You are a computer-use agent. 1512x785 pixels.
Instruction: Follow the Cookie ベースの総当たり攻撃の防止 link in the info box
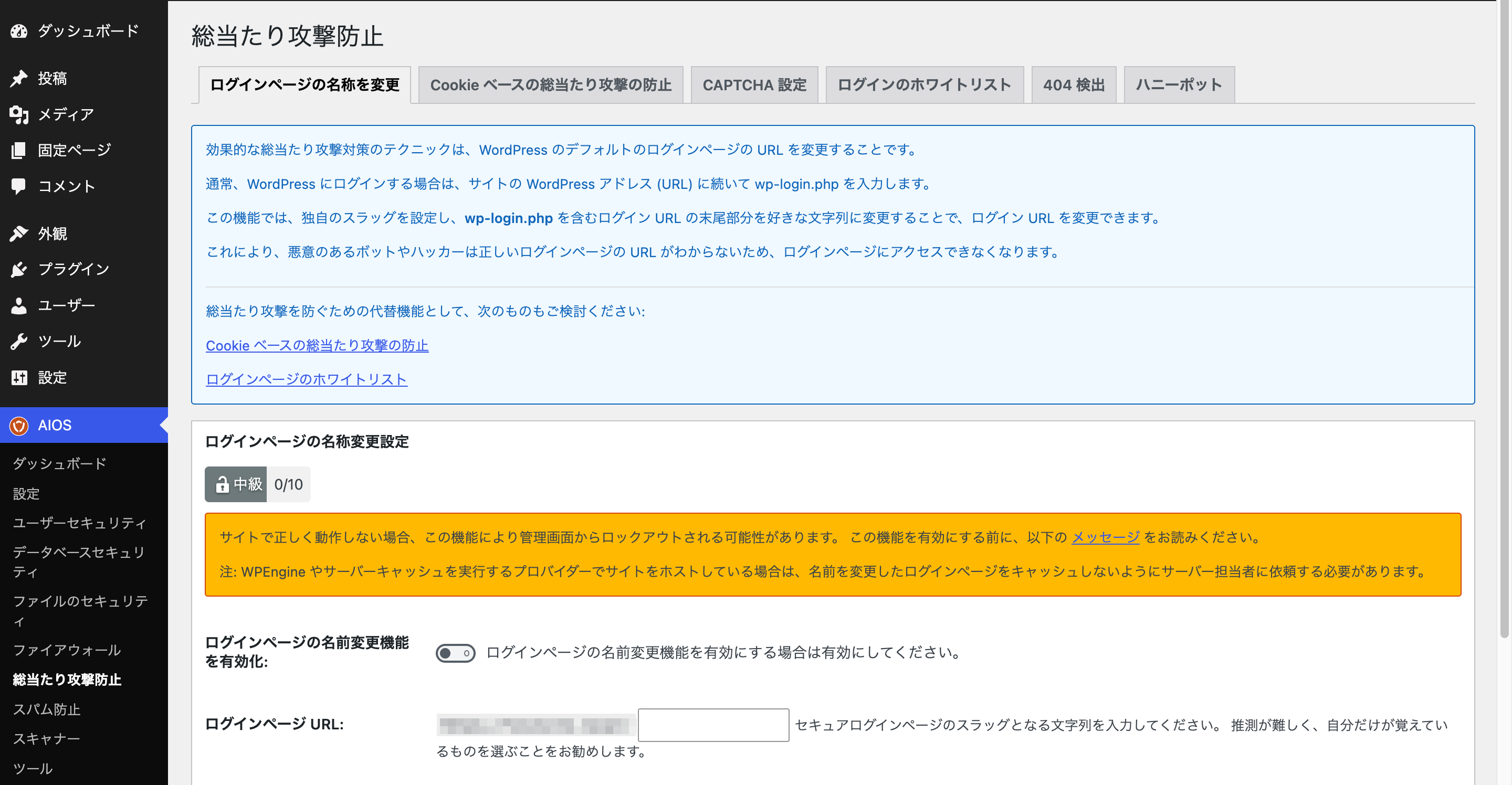point(317,346)
